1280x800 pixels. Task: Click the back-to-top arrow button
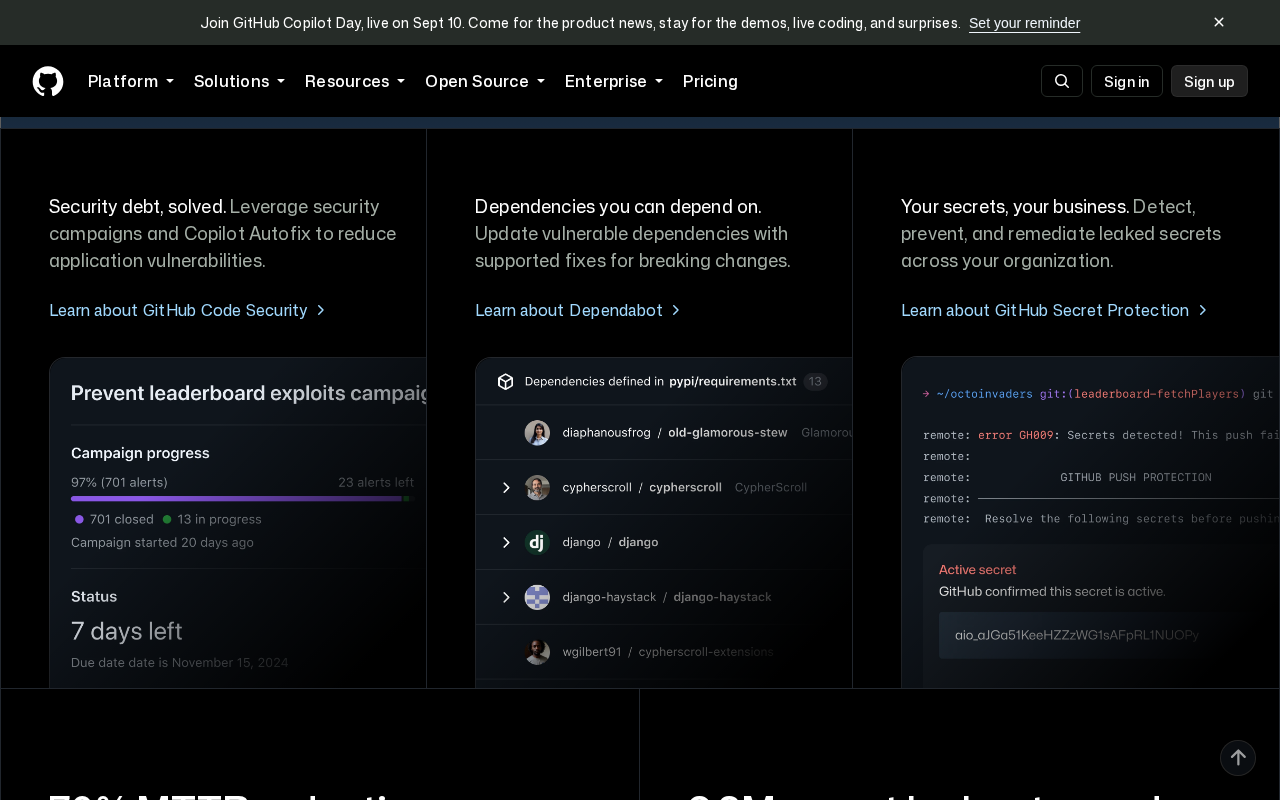(x=1238, y=758)
